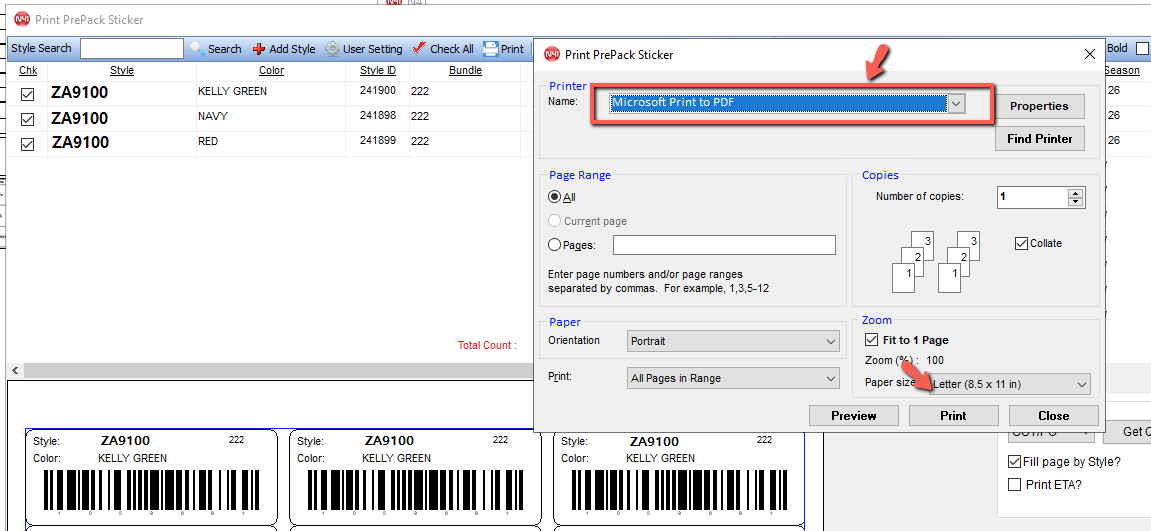Select the KELLY GREEN color cell
This screenshot has width=1151, height=531.
coord(271,92)
